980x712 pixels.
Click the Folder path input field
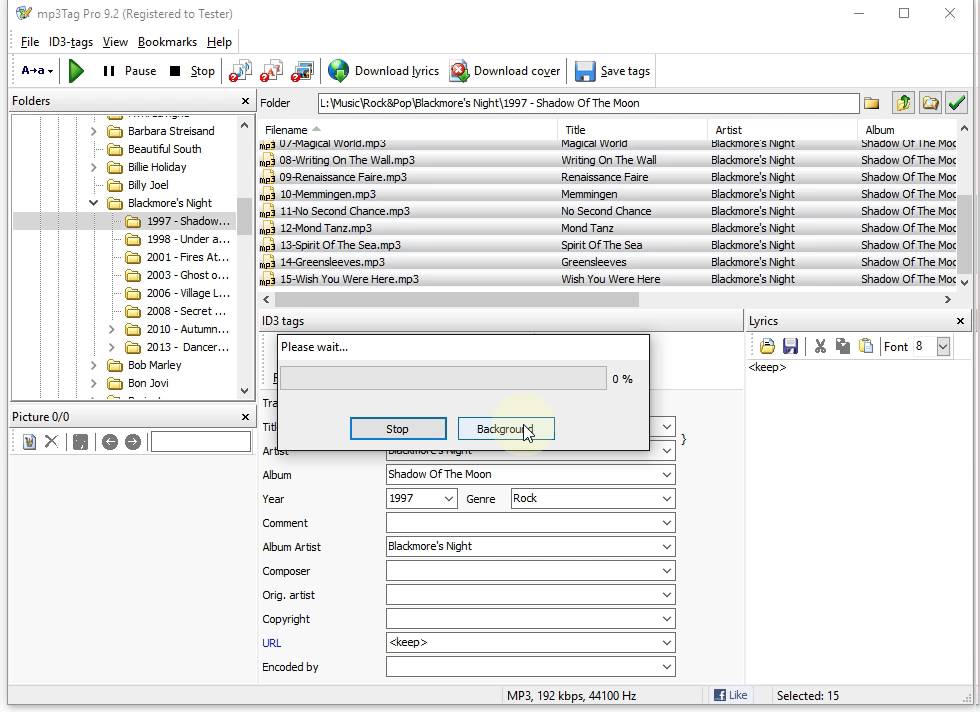tap(588, 103)
